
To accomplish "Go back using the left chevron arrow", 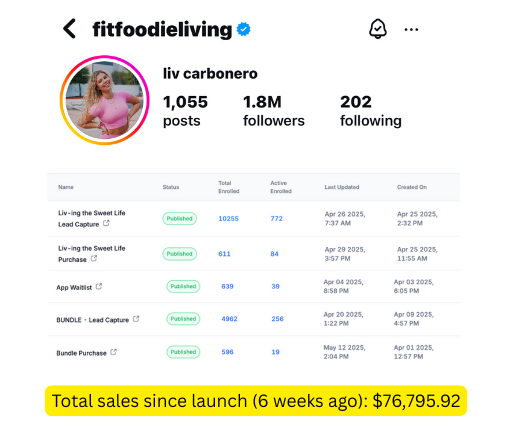I will [x=69, y=29].
